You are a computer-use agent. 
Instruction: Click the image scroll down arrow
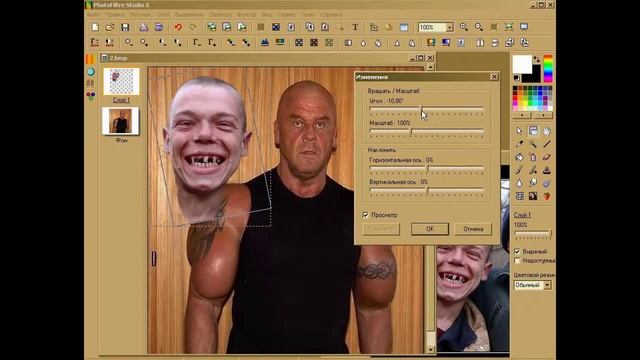click(431, 349)
